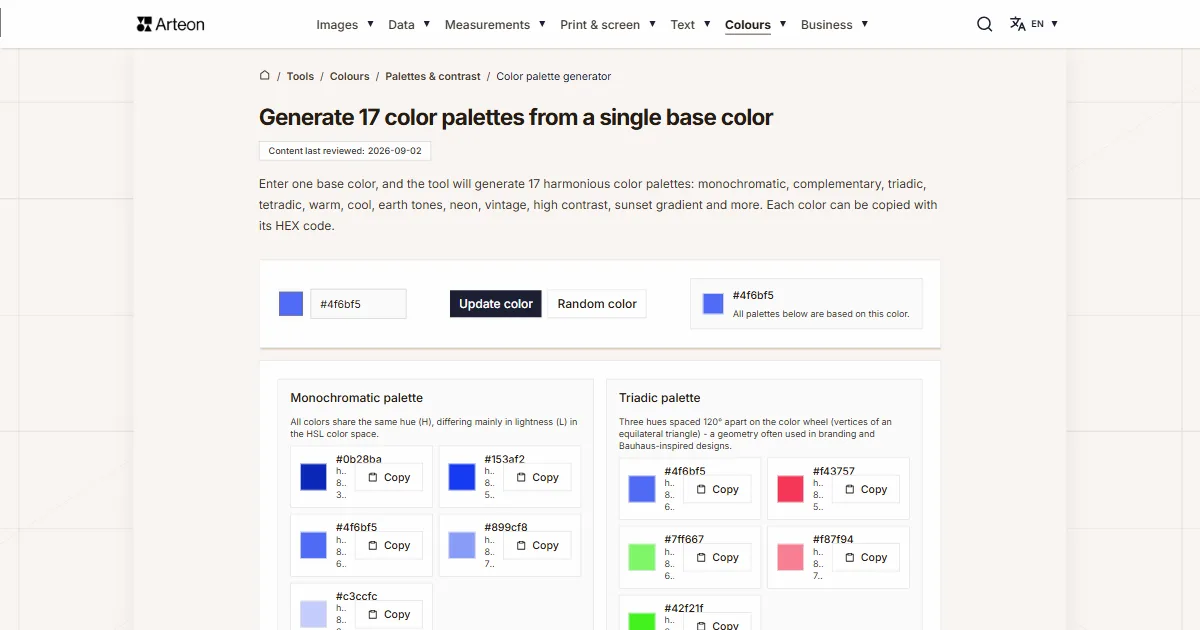1200x630 pixels.
Task: Click the #f87f94 pink swatch
Action: (791, 557)
